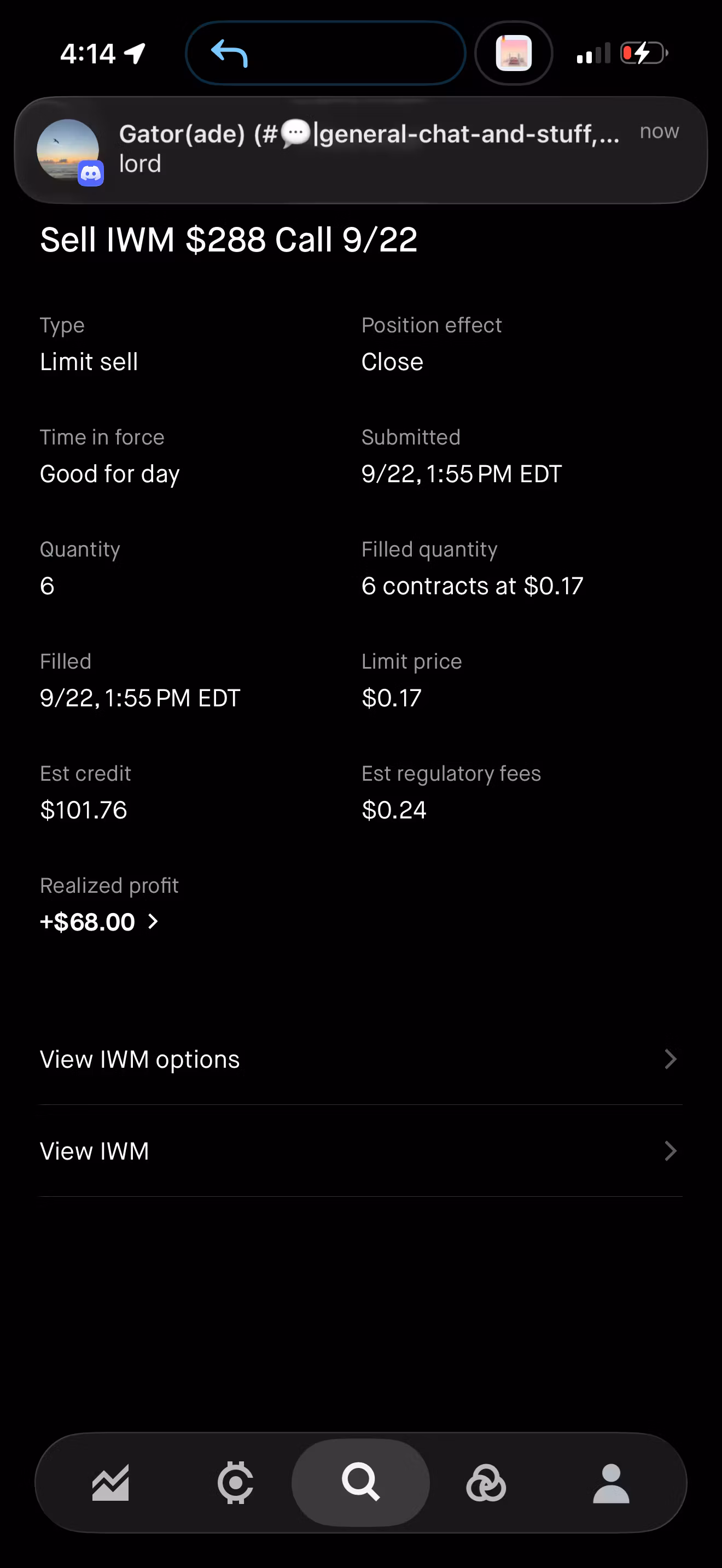722x1568 pixels.
Task: Open the account profile tab icon
Action: 611,1483
